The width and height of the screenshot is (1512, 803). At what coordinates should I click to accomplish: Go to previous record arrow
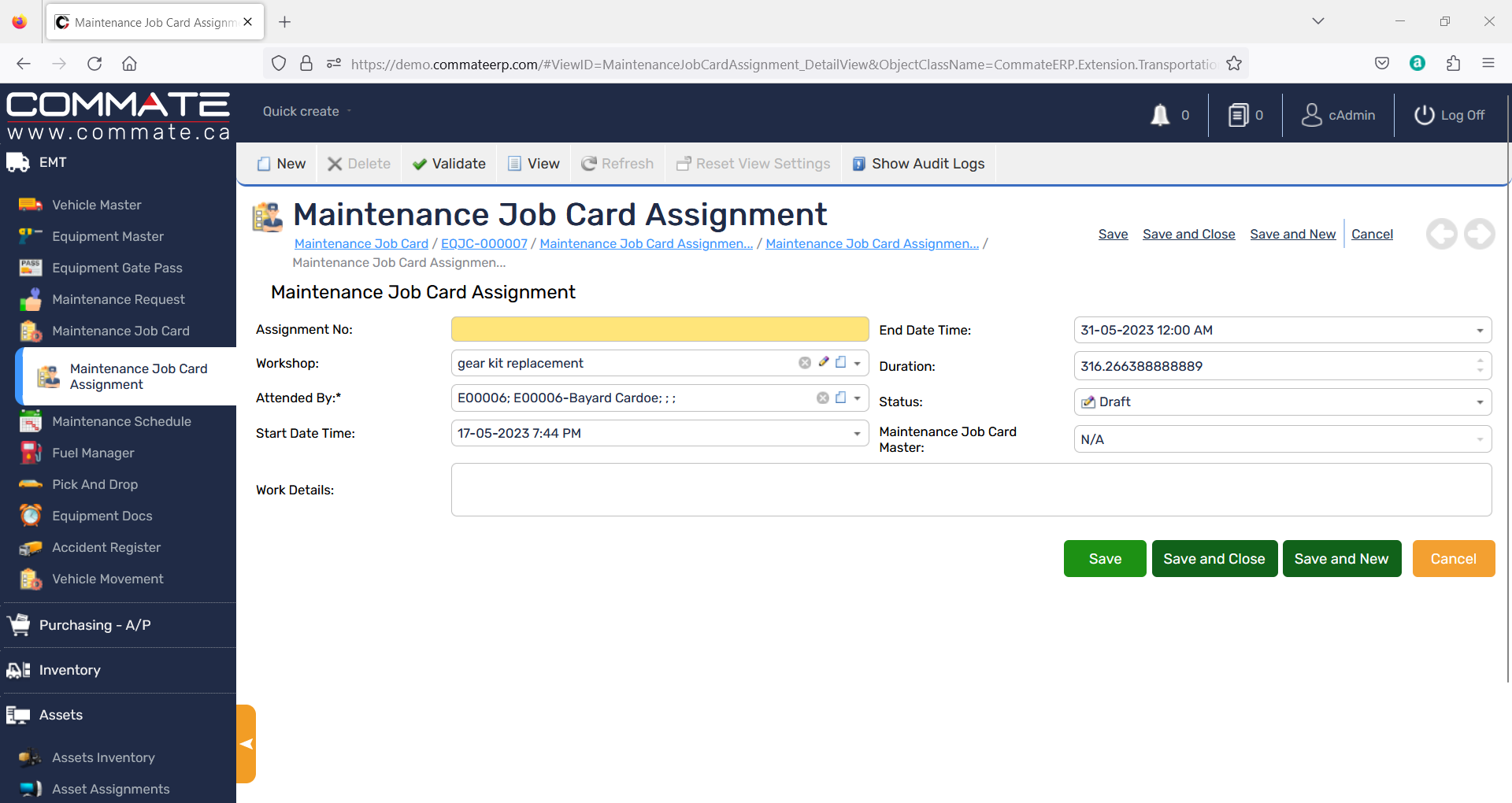pos(1442,234)
